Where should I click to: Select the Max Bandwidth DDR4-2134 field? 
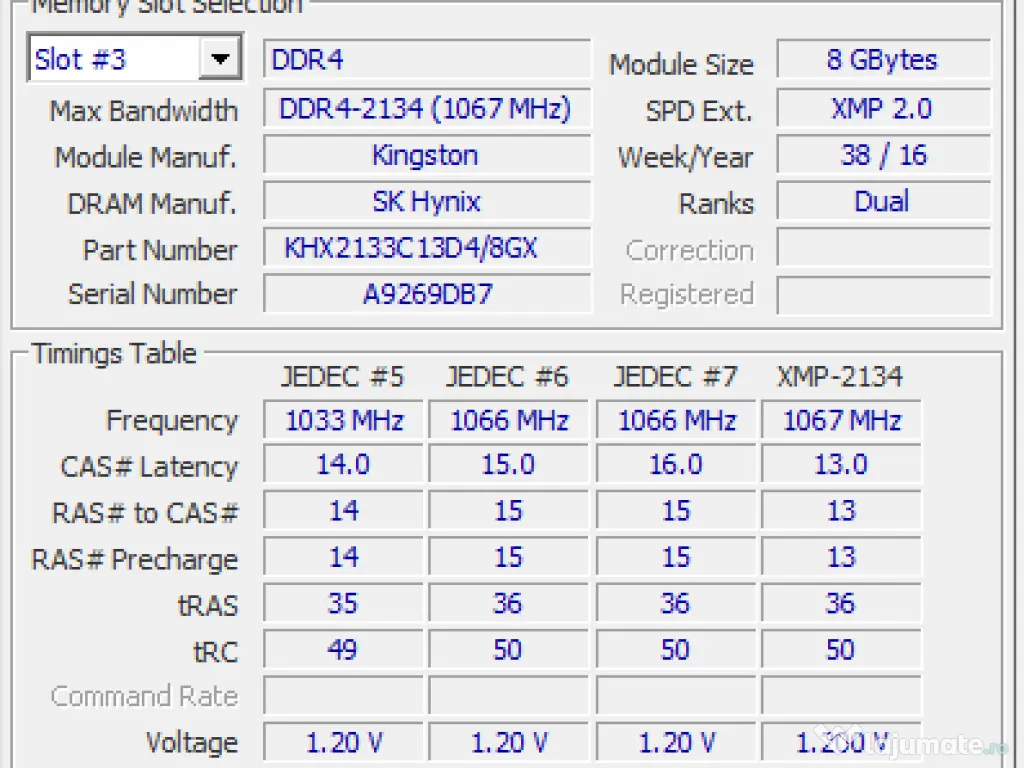(x=426, y=108)
